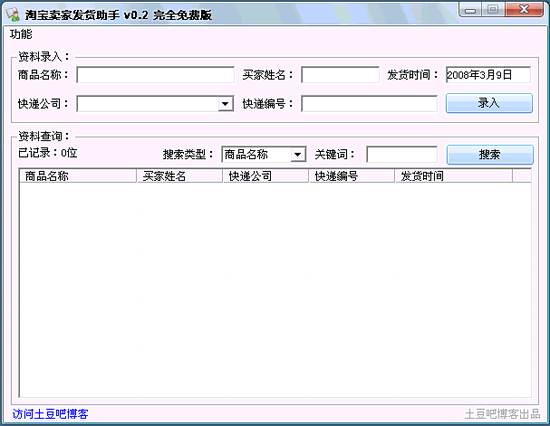The height and width of the screenshot is (426, 550).
Task: Click the 录入 button
Action: [489, 103]
